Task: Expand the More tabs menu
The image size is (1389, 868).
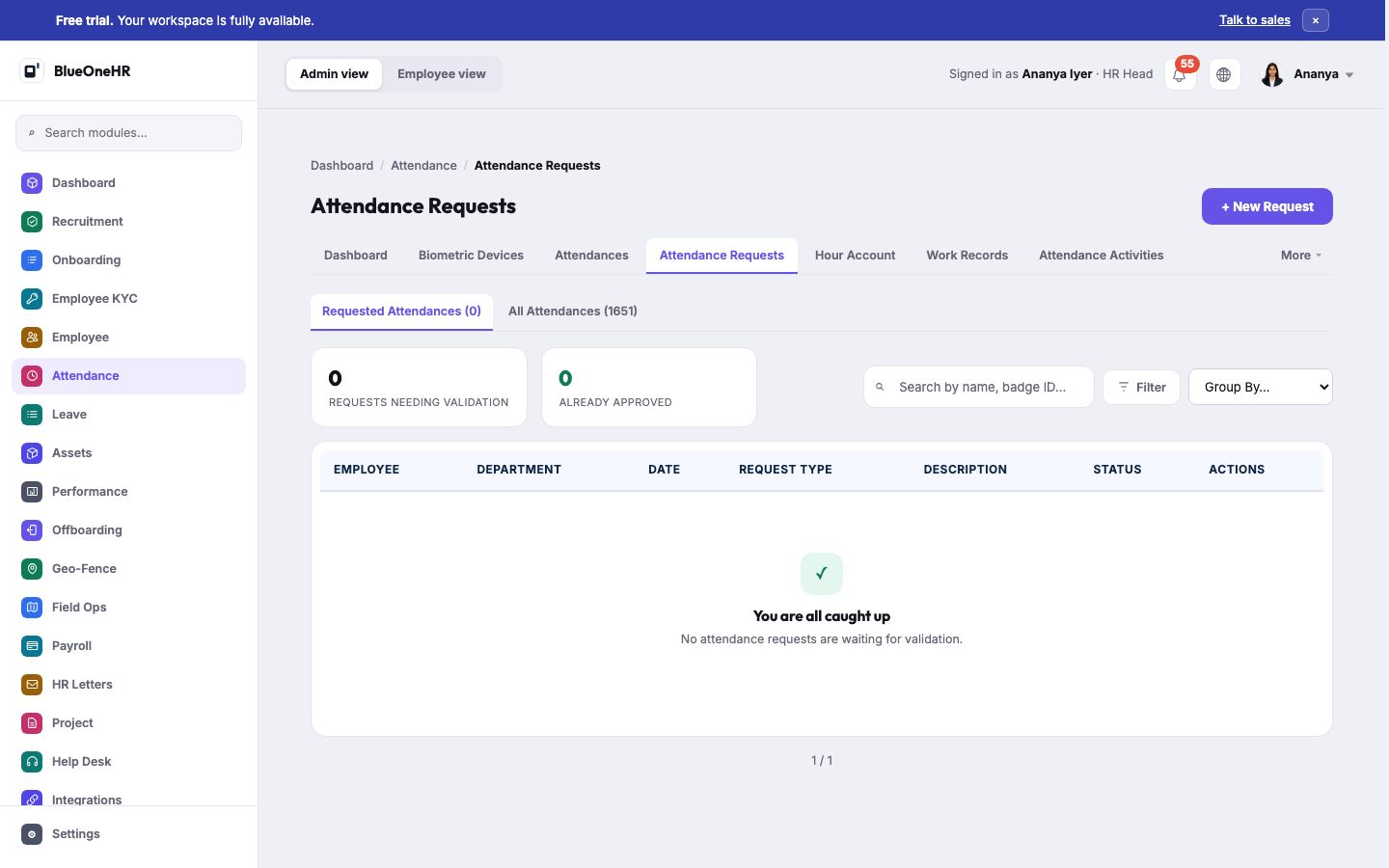Action: pyautogui.click(x=1301, y=256)
